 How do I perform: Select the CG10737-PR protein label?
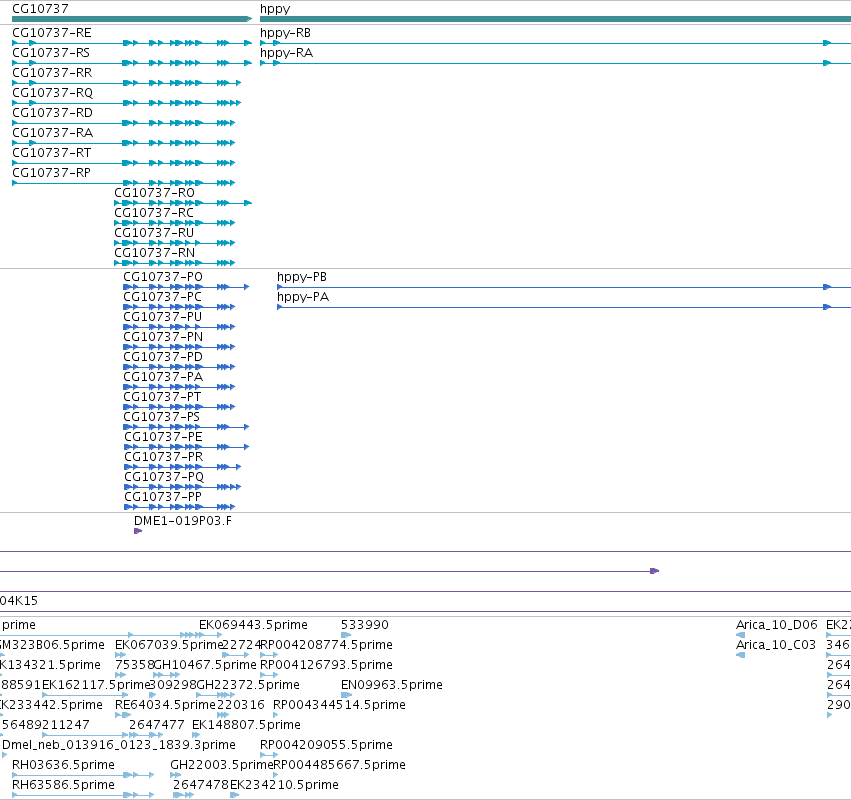[x=163, y=457]
